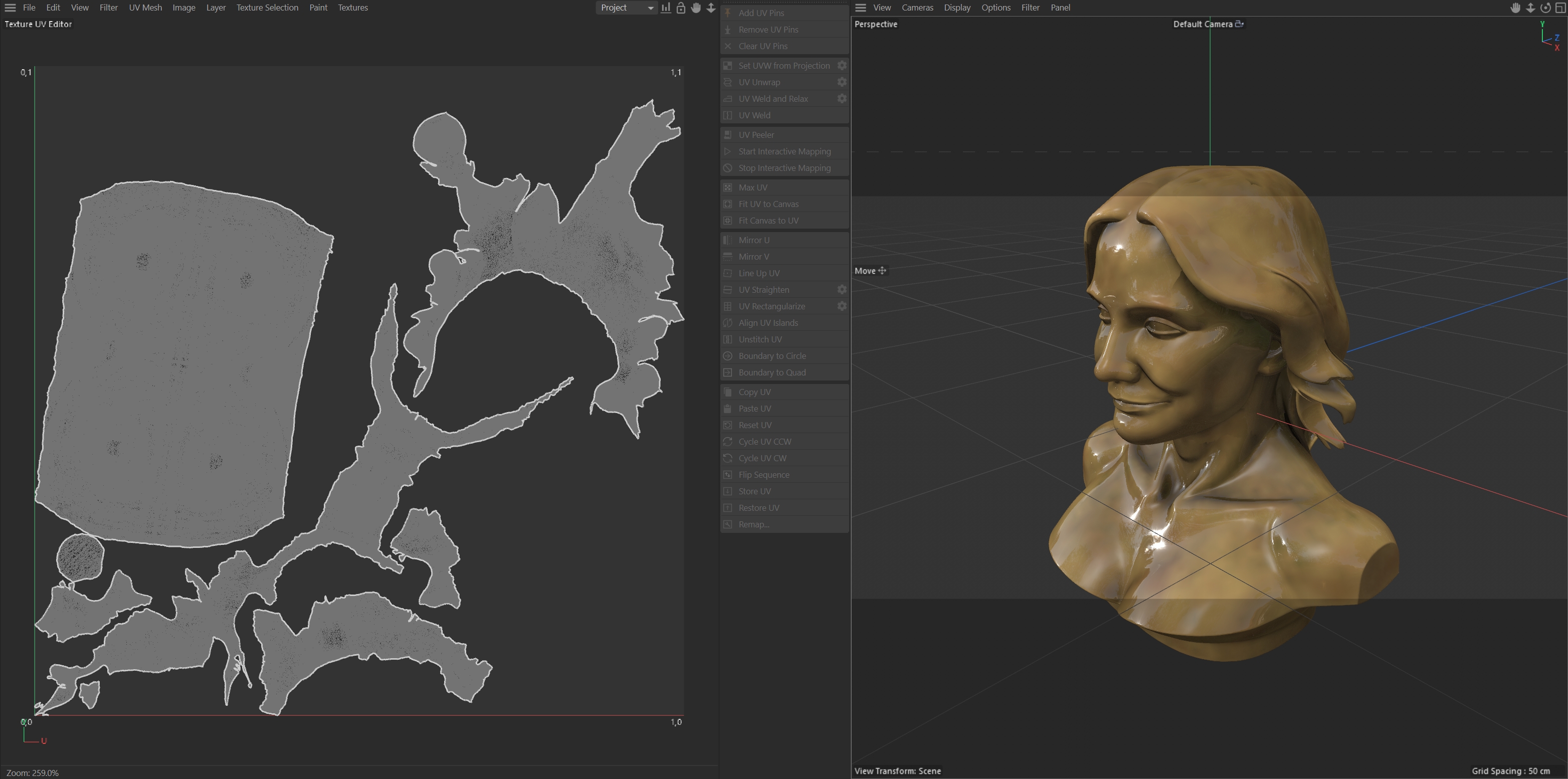The height and width of the screenshot is (779, 1568).
Task: Open UV Unwrap settings gear
Action: pos(842,82)
